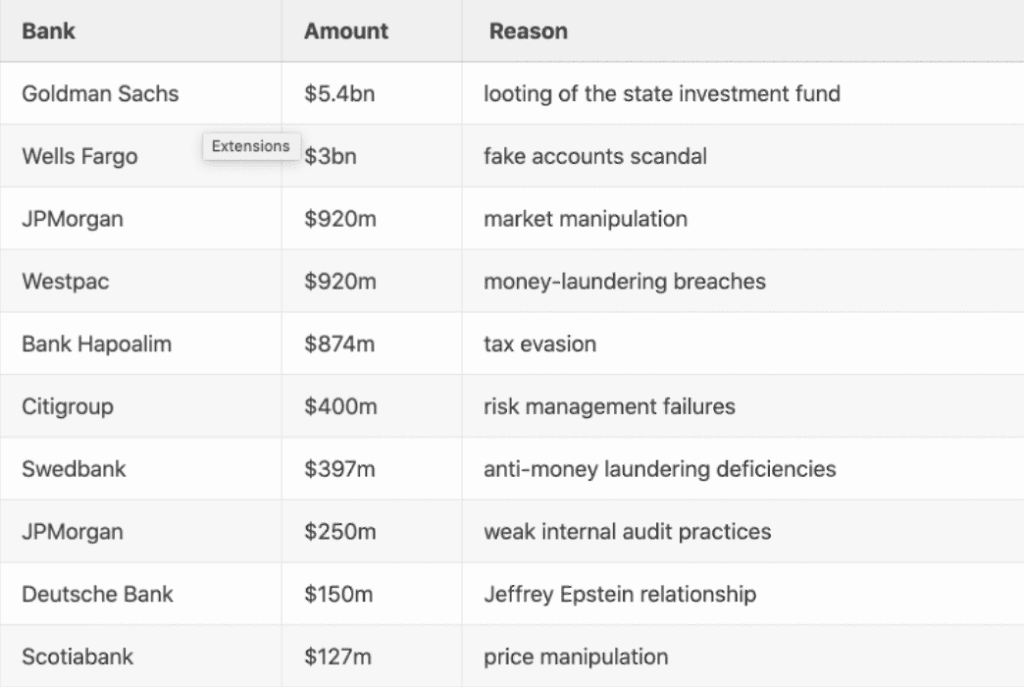Click the market manipulation reason text

(585, 219)
